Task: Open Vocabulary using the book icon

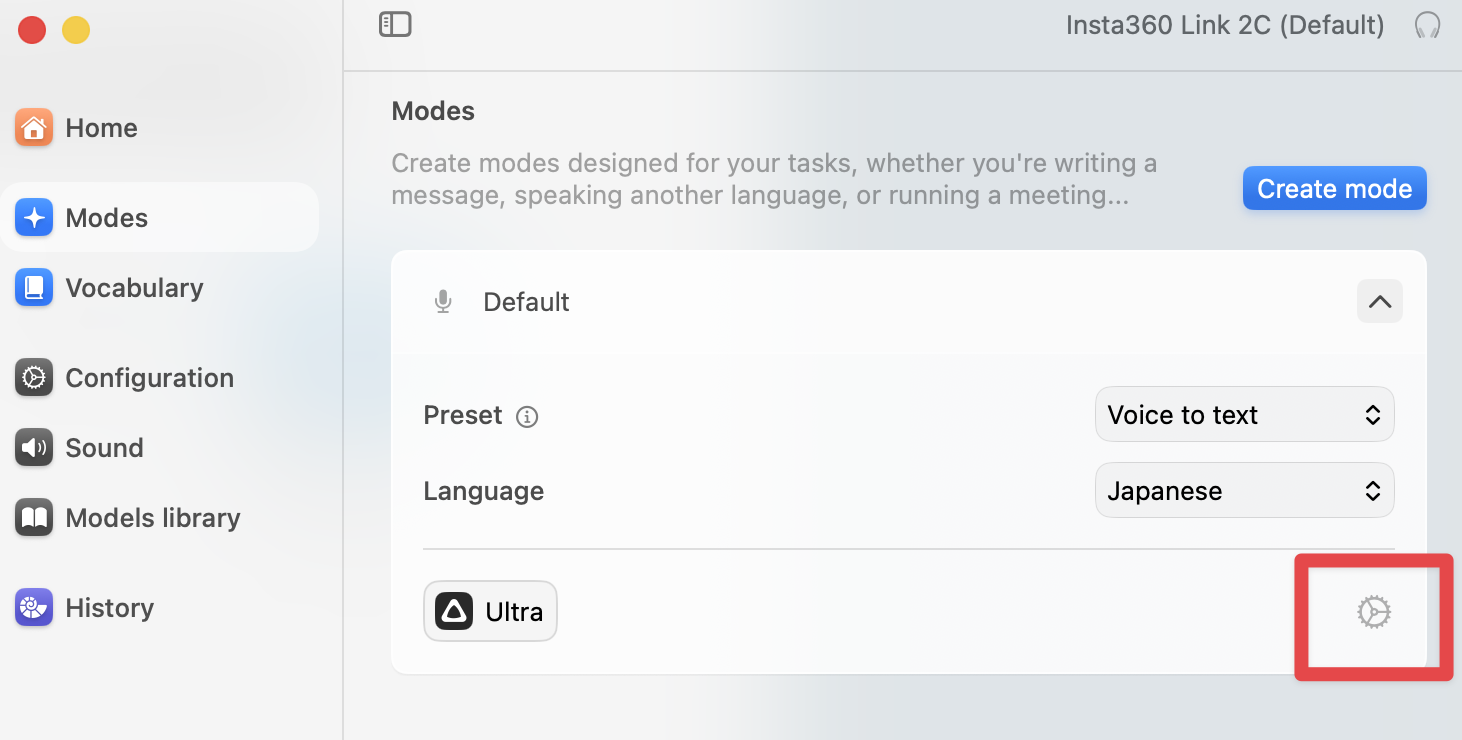Action: pos(34,288)
